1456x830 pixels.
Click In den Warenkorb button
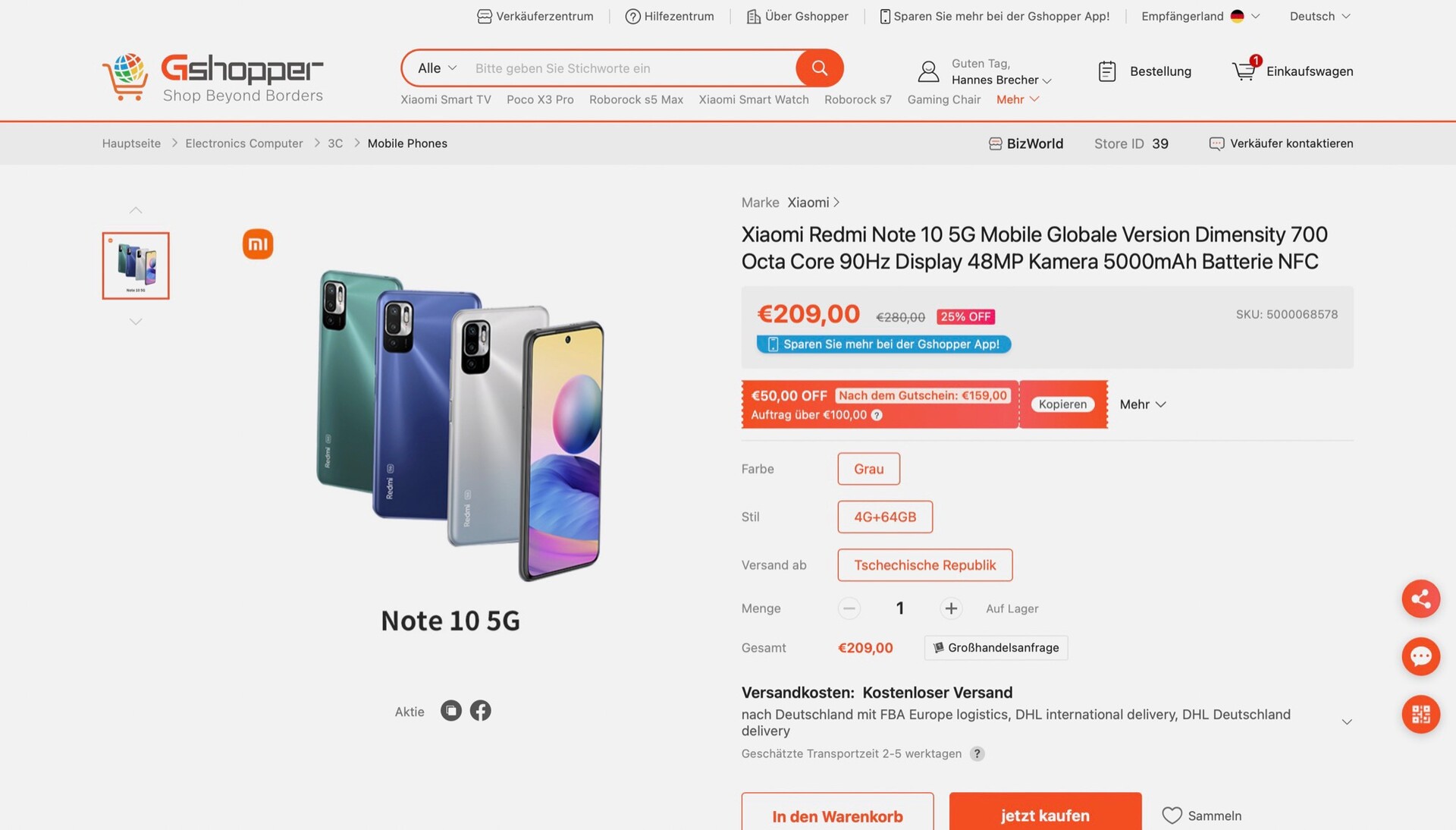pos(837,815)
